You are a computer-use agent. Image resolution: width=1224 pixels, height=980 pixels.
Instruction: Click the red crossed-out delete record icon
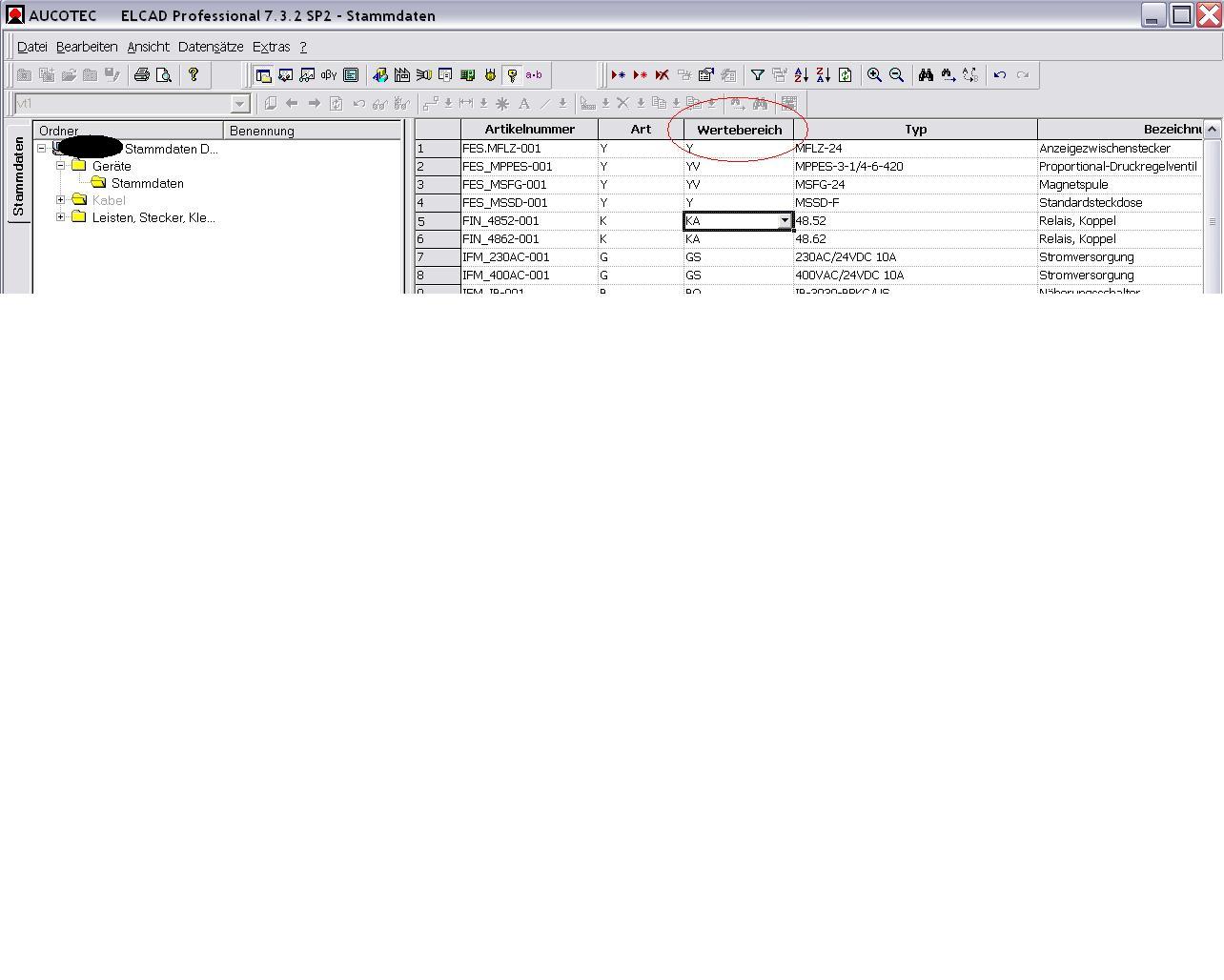coord(662,74)
